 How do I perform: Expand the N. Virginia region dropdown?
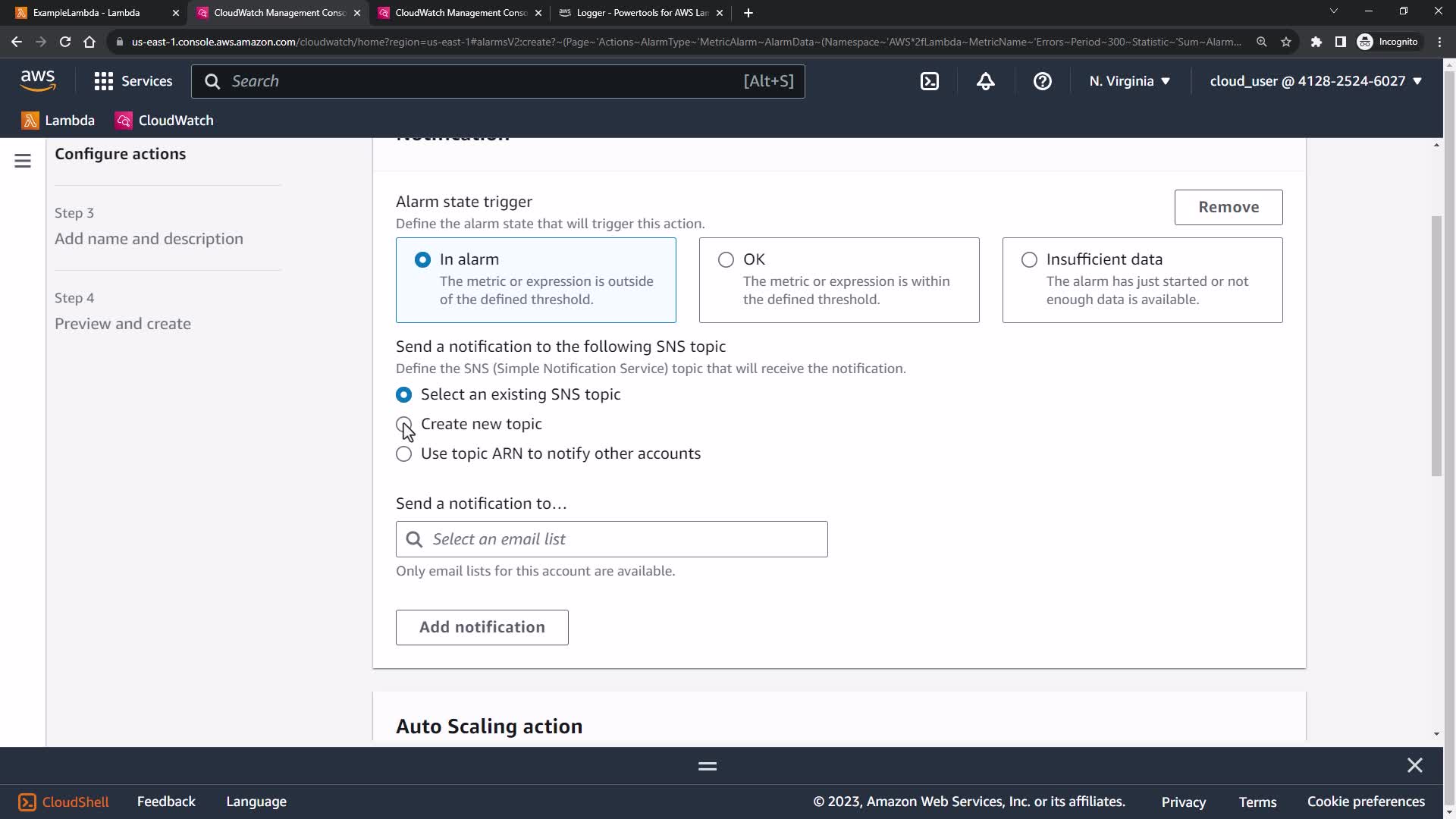[x=1129, y=81]
